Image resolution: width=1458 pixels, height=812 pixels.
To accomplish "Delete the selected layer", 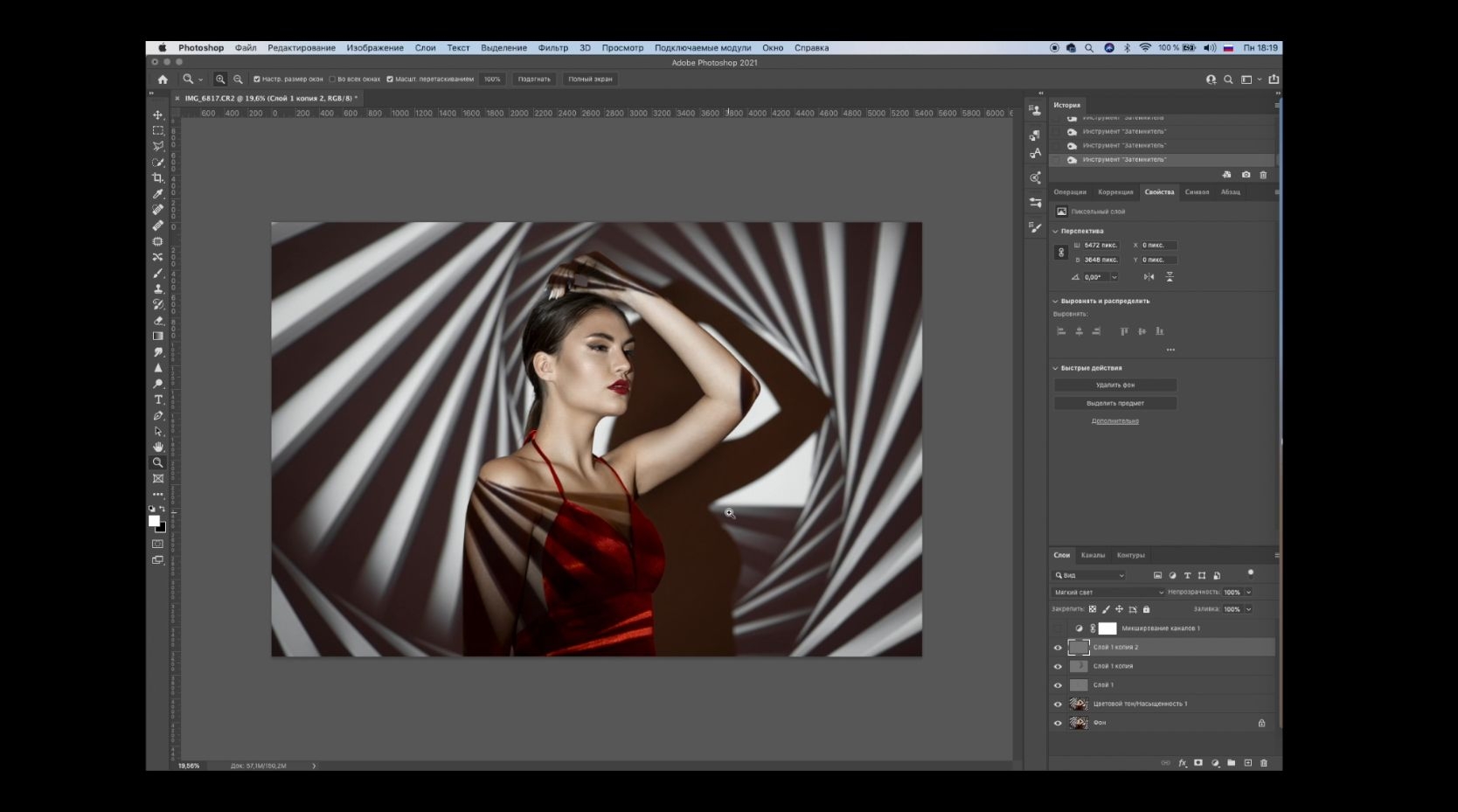I will tap(1263, 763).
